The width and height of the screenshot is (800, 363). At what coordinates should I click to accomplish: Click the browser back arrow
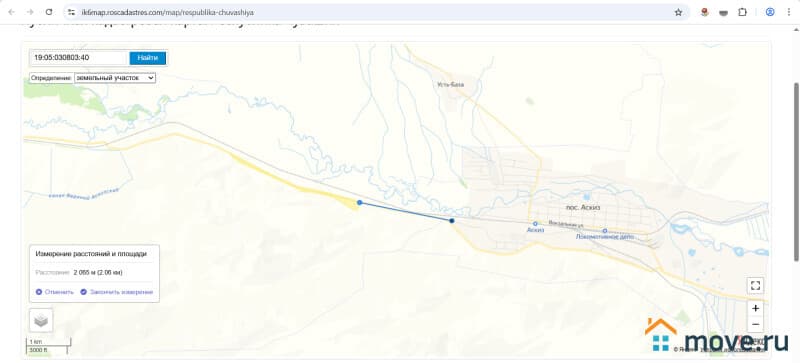11,12
